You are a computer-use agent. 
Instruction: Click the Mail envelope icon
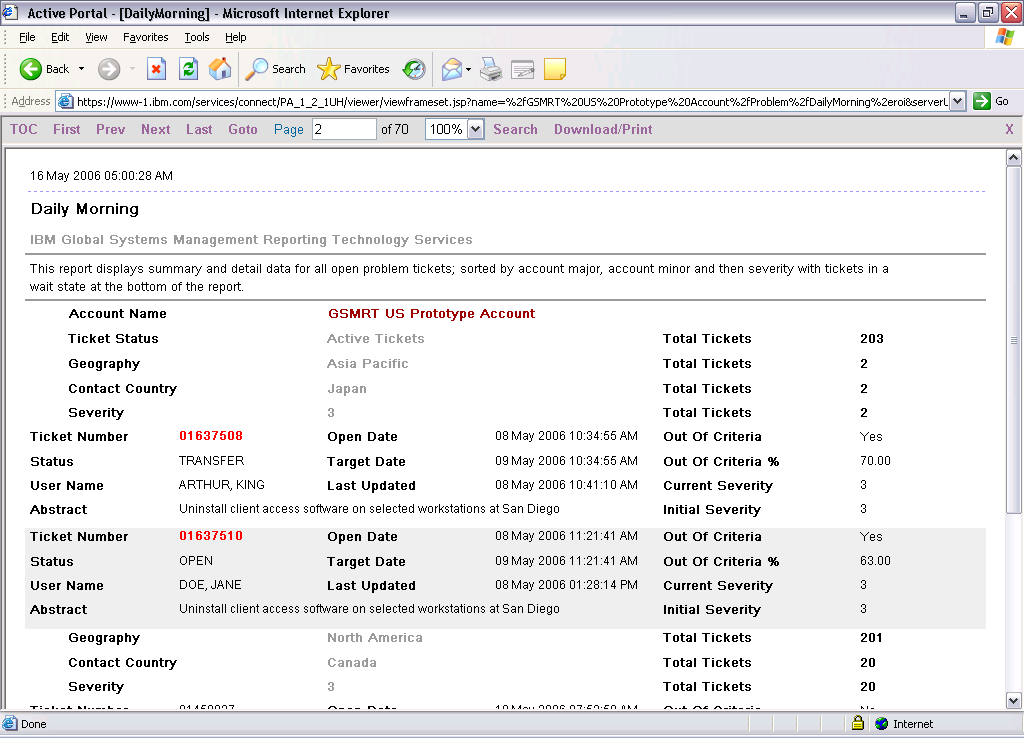click(452, 69)
